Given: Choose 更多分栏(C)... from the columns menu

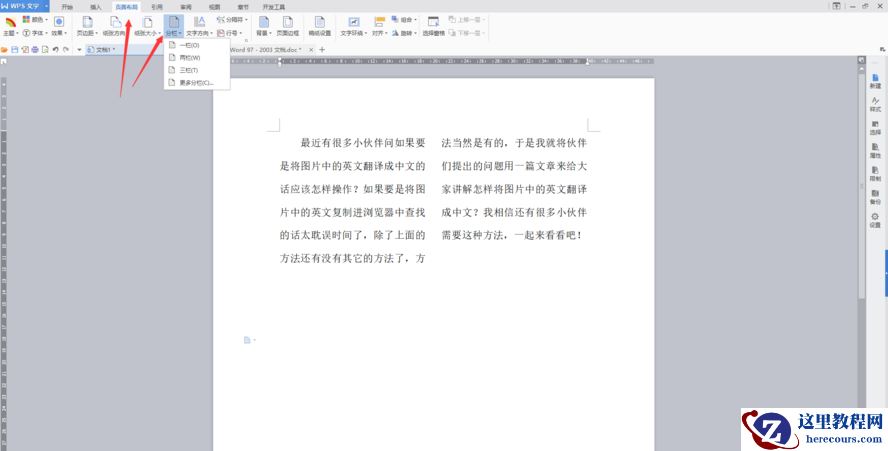Looking at the screenshot, I should 197,83.
